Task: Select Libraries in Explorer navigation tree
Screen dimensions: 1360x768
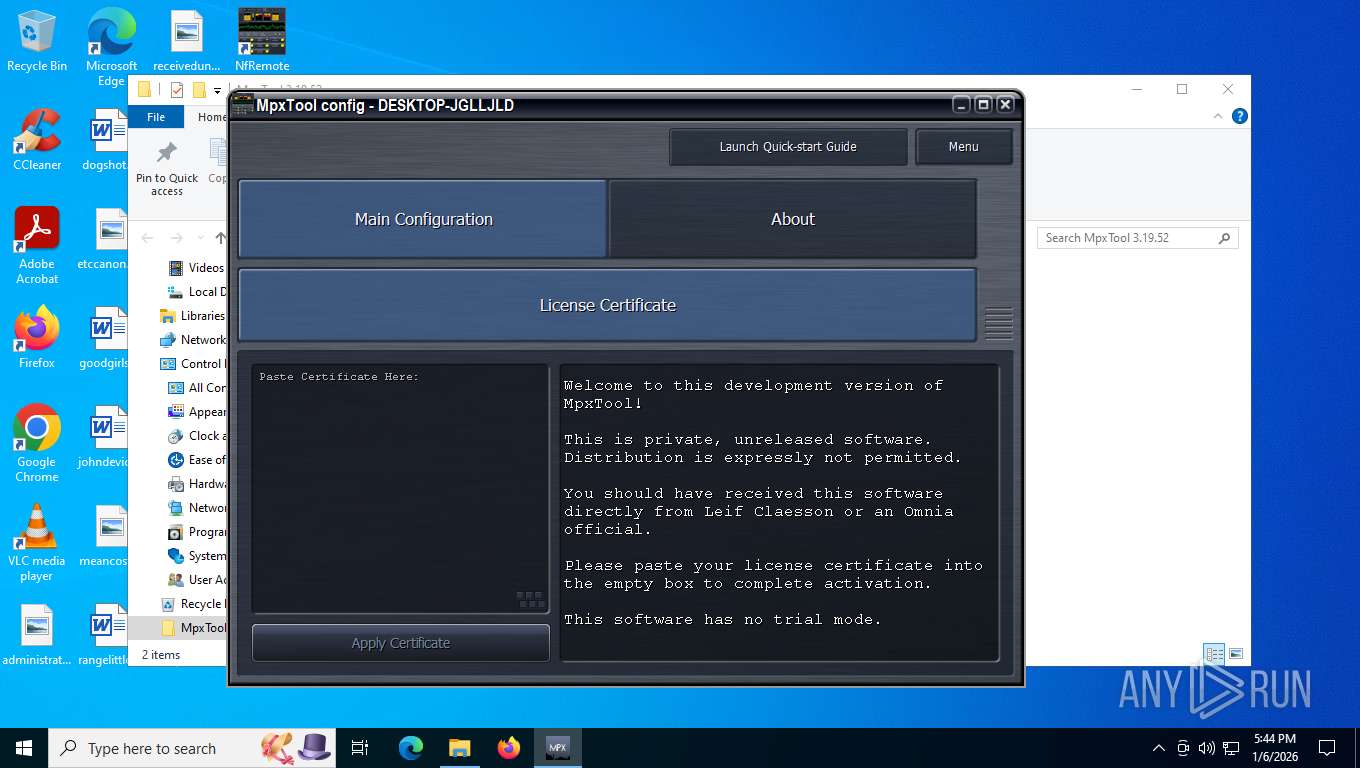Action: [192, 315]
